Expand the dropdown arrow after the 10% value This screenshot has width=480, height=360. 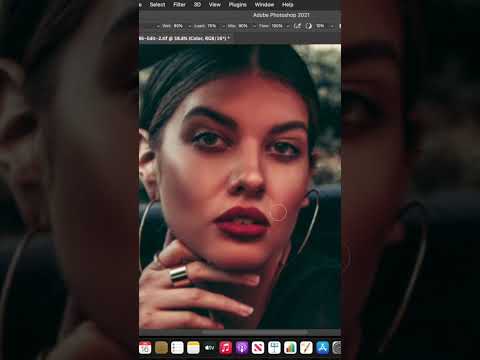(332, 26)
